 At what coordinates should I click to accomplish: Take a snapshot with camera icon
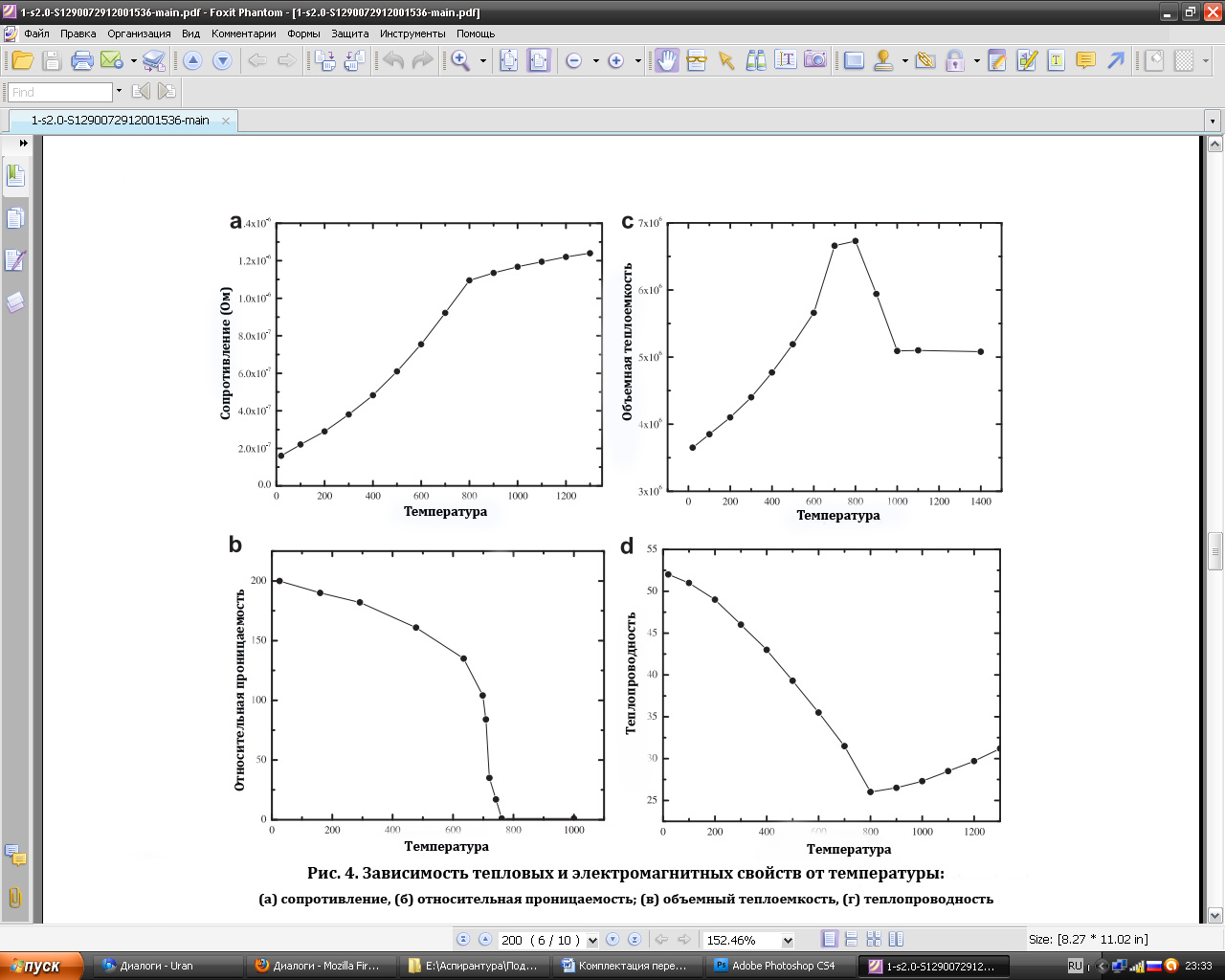click(x=815, y=60)
